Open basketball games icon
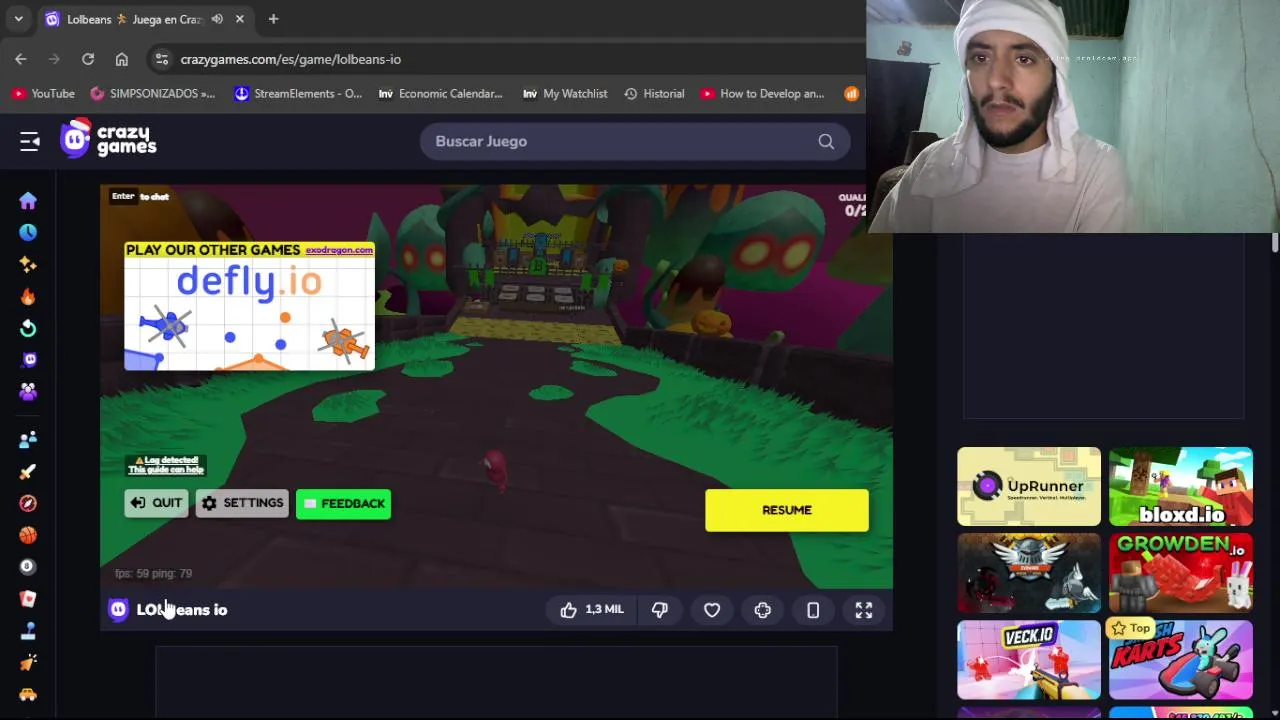 pyautogui.click(x=28, y=535)
